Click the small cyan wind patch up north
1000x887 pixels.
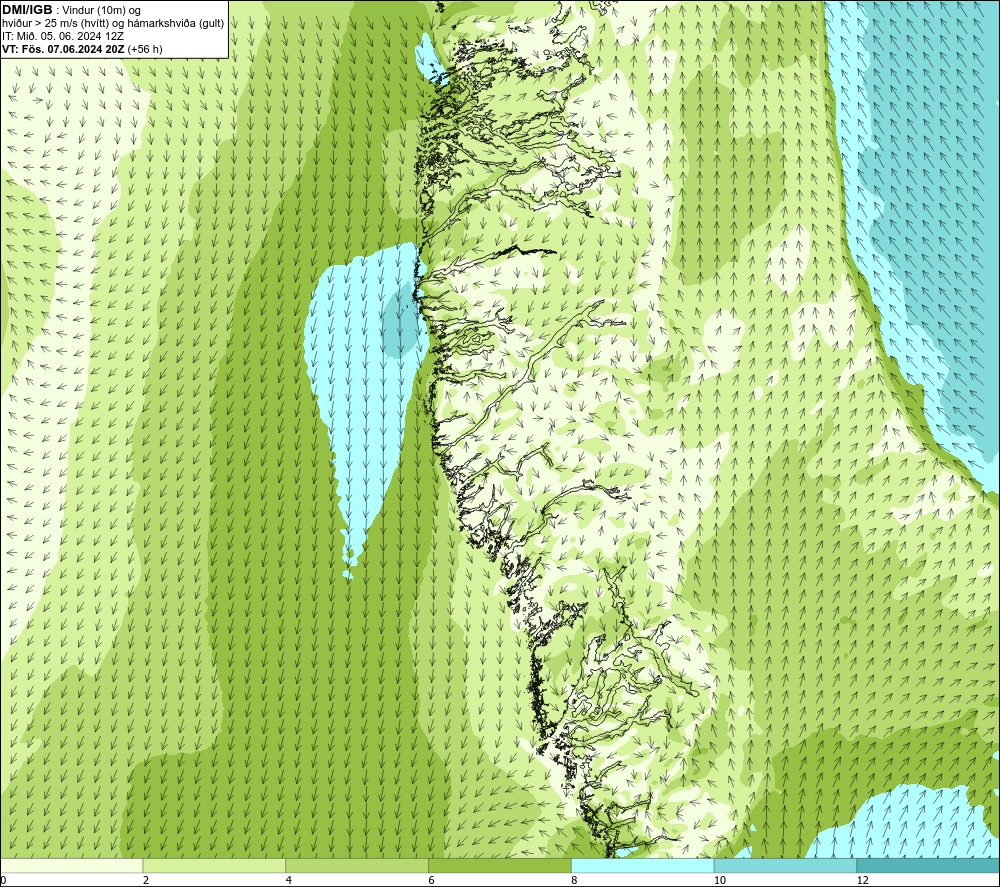429,59
